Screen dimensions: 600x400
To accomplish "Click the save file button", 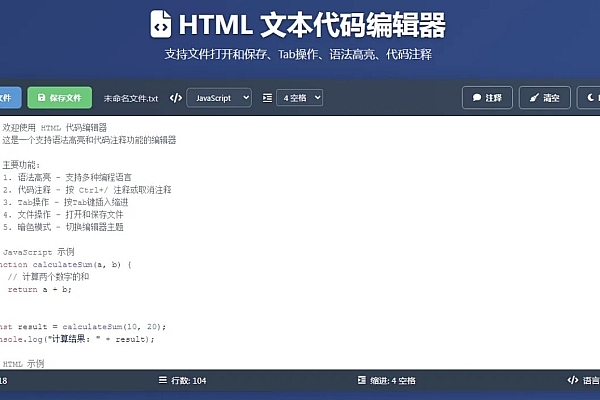I will (60, 98).
